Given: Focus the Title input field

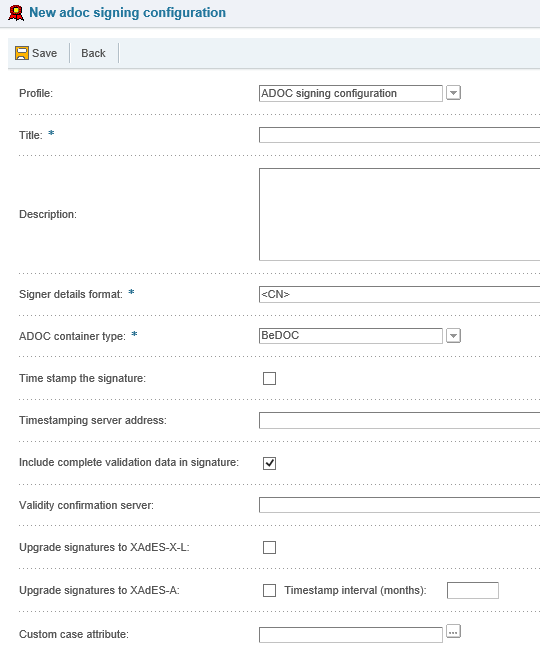Looking at the screenshot, I should pyautogui.click(x=399, y=135).
